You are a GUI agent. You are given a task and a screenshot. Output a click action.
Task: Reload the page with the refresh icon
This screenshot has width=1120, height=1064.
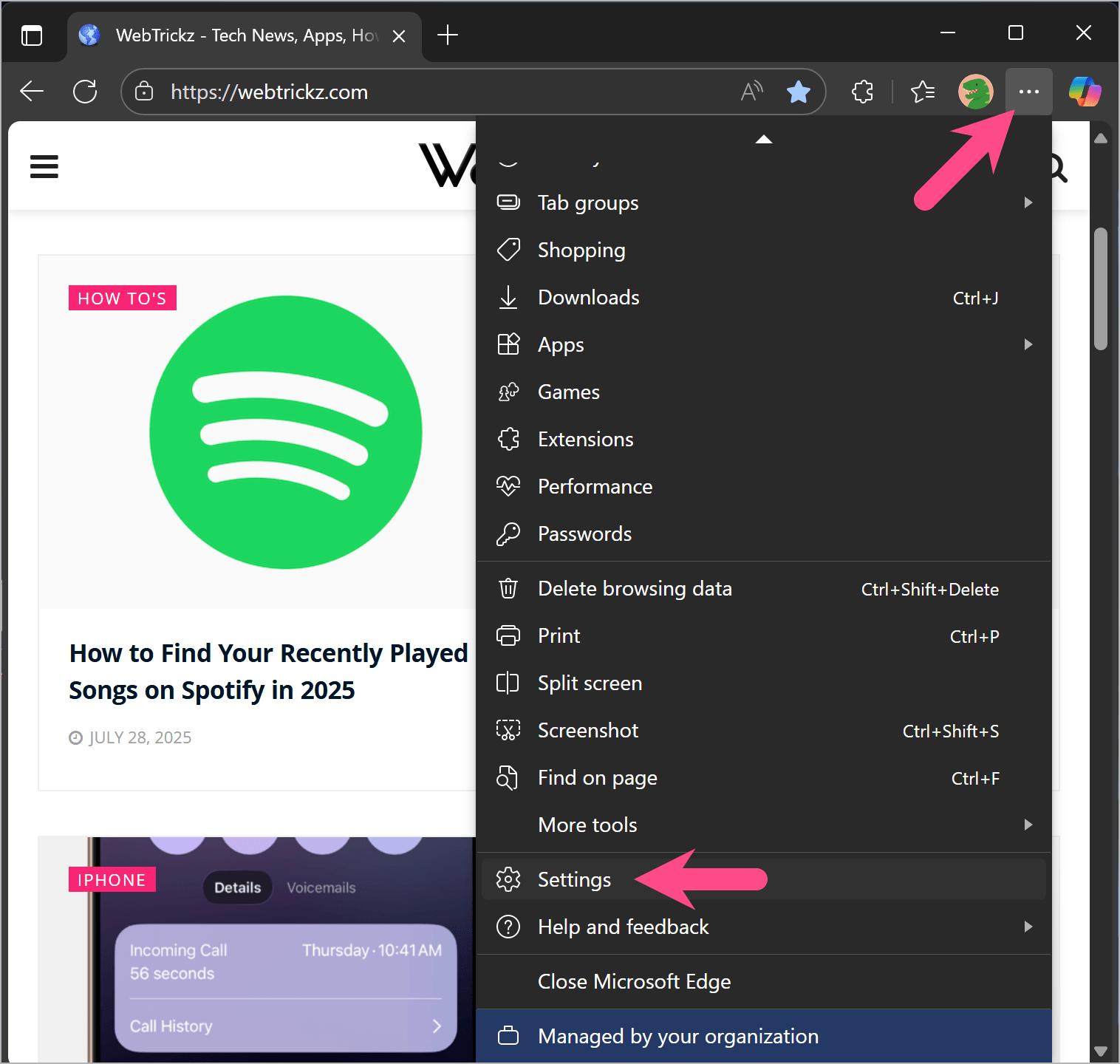[x=84, y=91]
